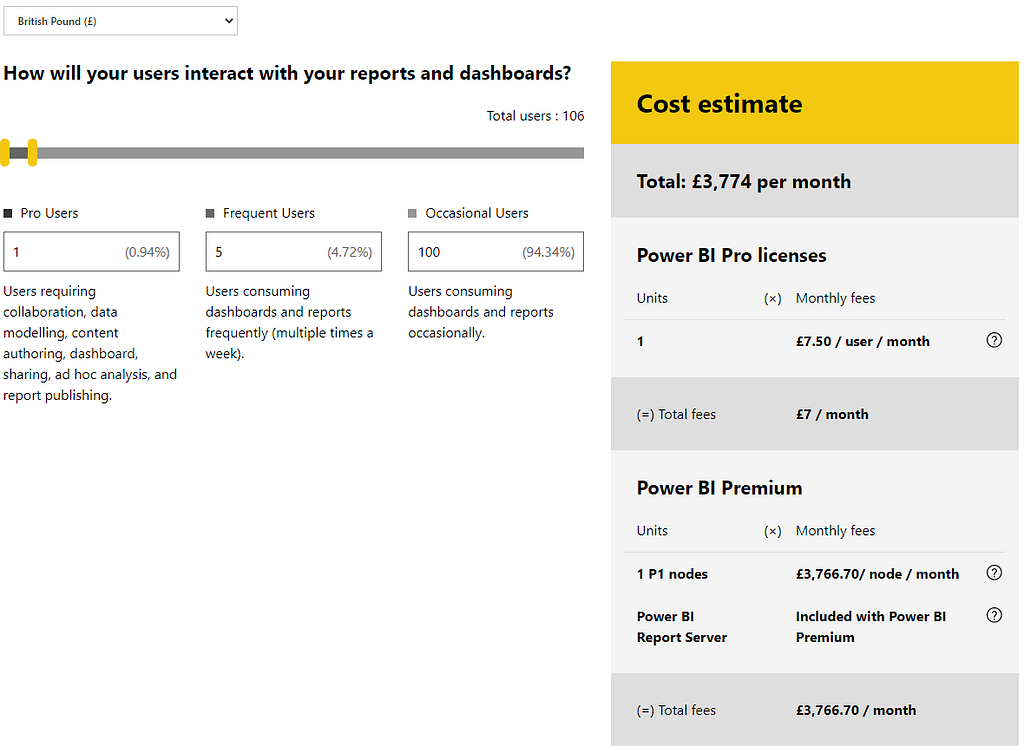The image size is (1024, 746).
Task: Click the help icon beside P1 nodes price
Action: coord(994,573)
